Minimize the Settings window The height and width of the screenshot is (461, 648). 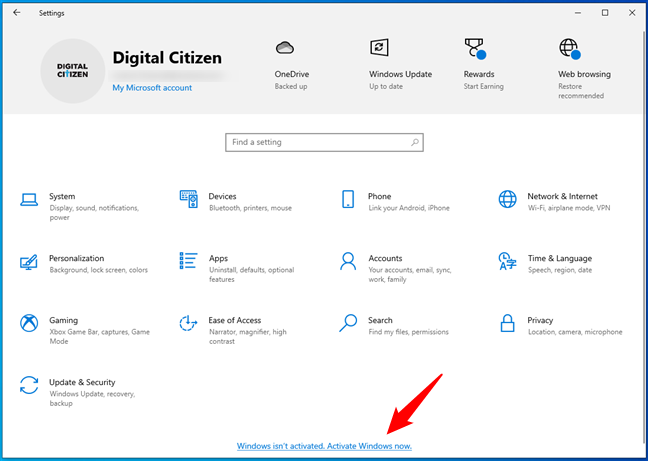click(578, 13)
